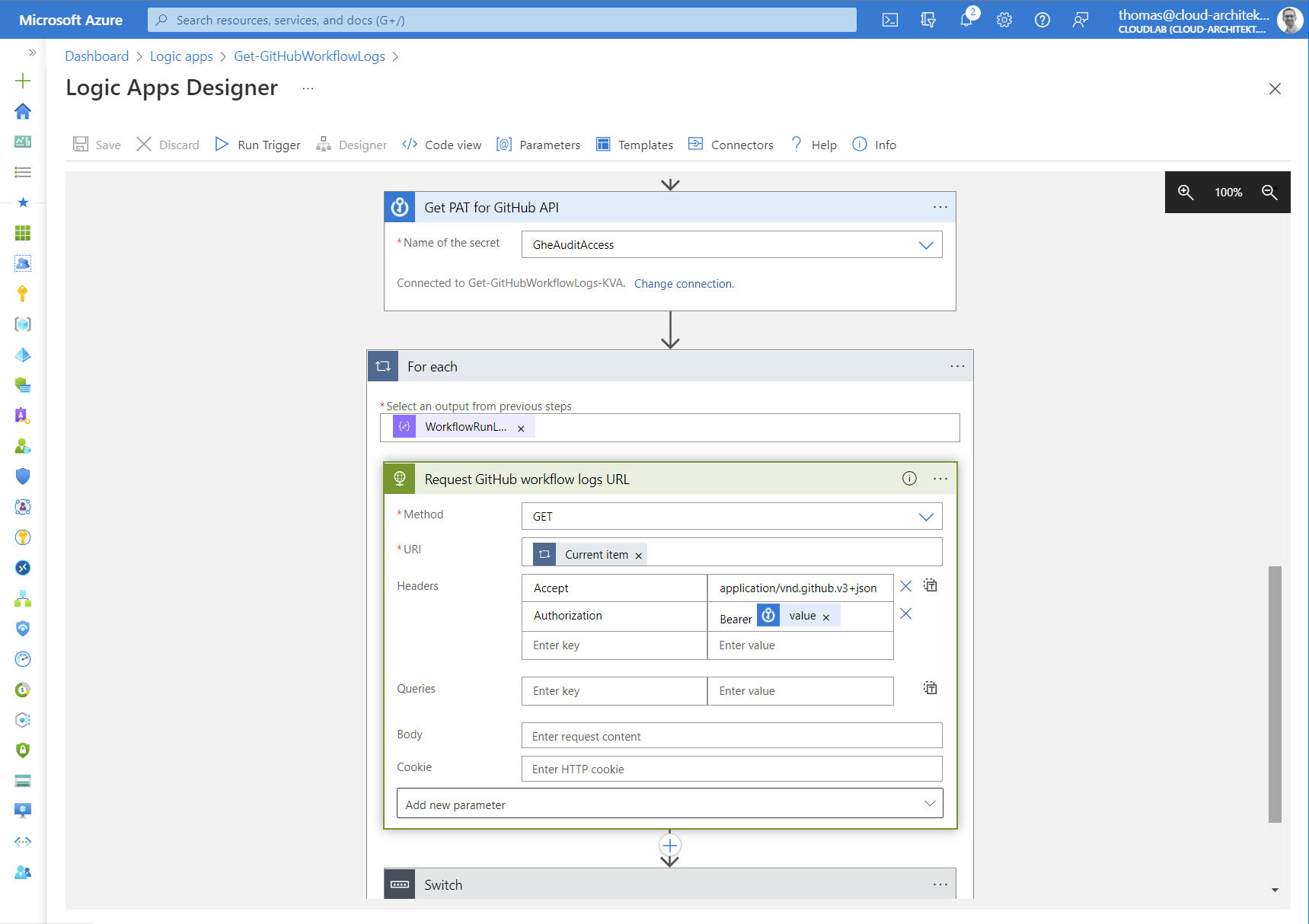Click the 100% zoom level
Image resolution: width=1309 pixels, height=924 pixels.
[1228, 193]
